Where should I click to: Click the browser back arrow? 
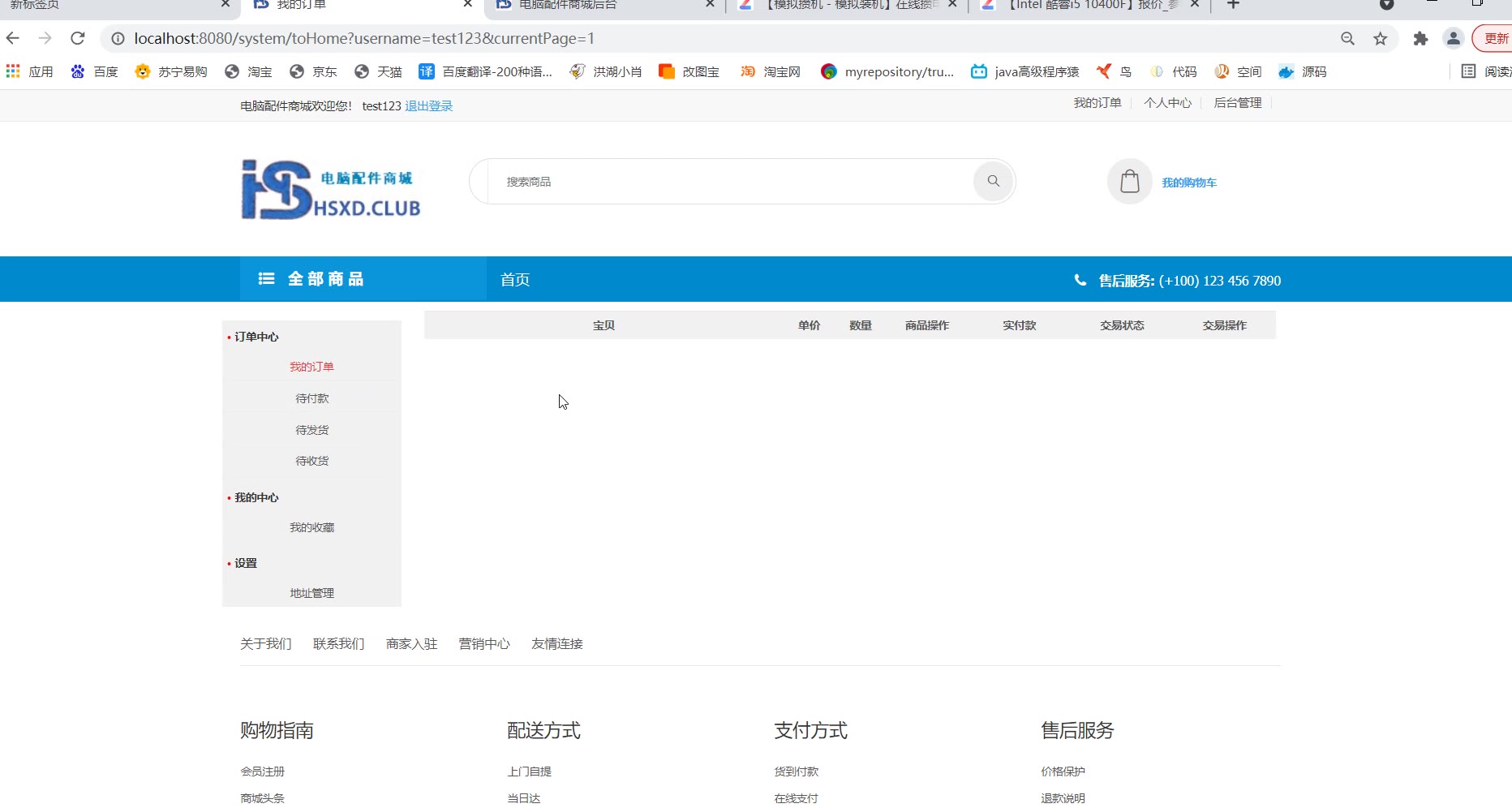(x=12, y=38)
